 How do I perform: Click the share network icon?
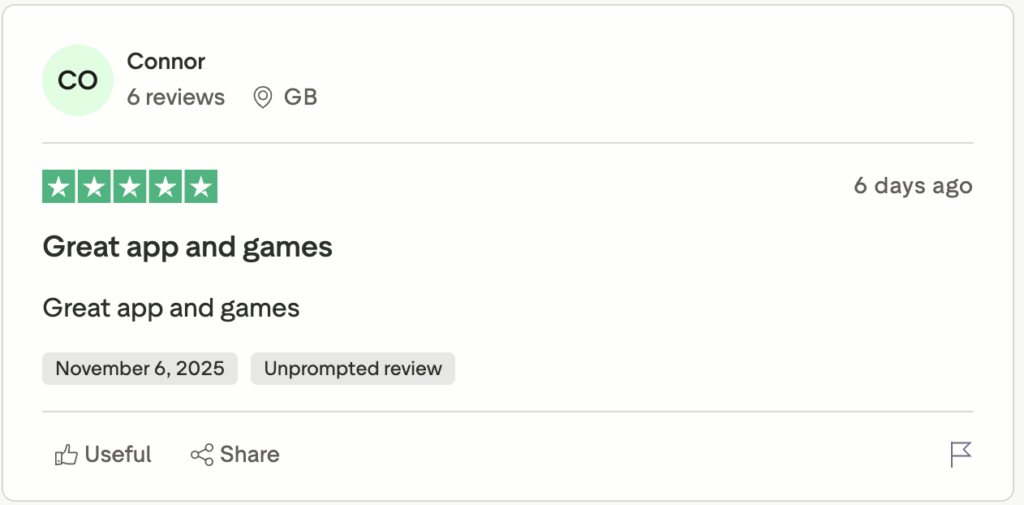click(x=202, y=455)
